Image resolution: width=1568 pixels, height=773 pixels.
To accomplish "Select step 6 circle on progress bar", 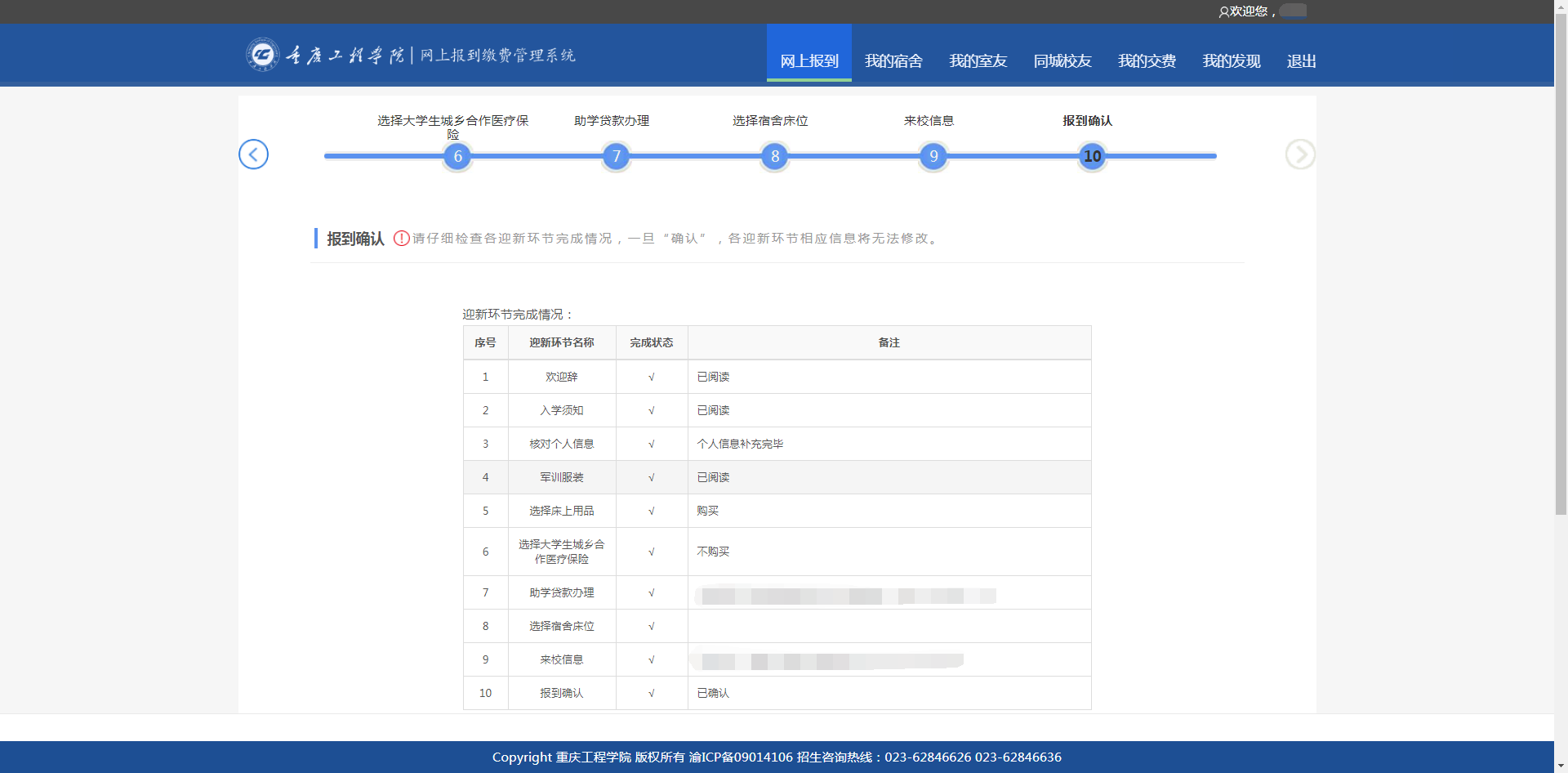I will (457, 156).
